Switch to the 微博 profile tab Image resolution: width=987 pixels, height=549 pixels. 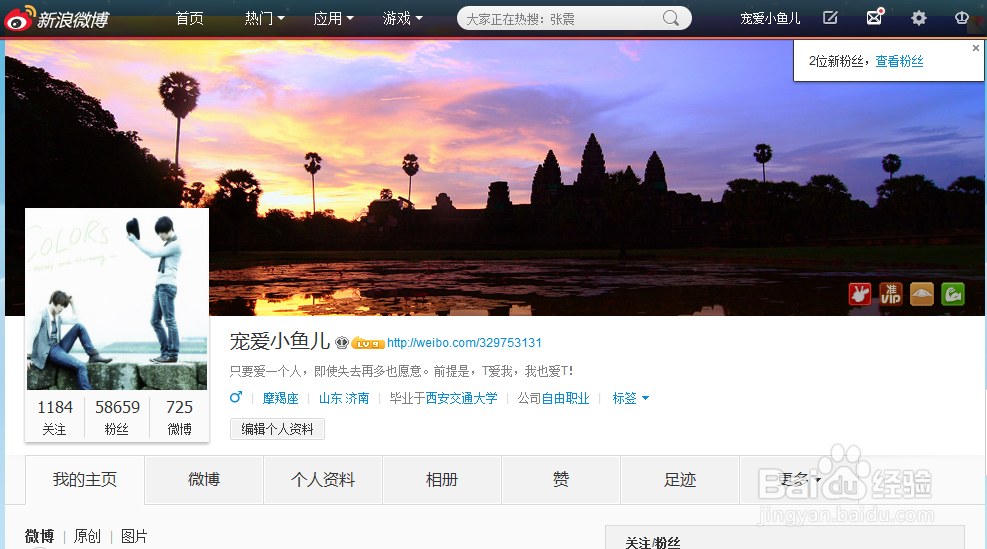point(204,480)
